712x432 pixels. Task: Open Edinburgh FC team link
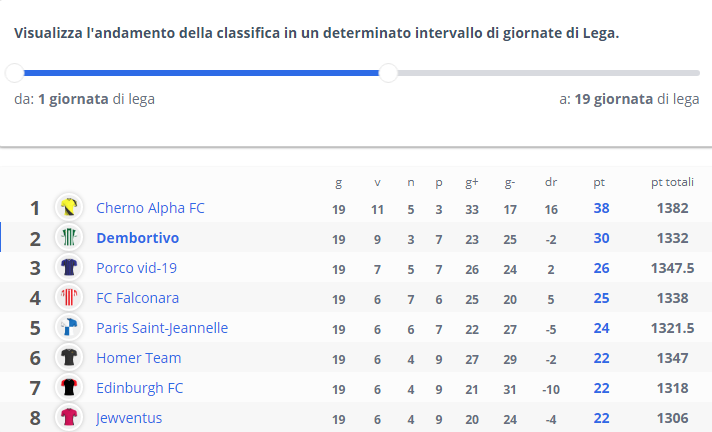pos(139,388)
